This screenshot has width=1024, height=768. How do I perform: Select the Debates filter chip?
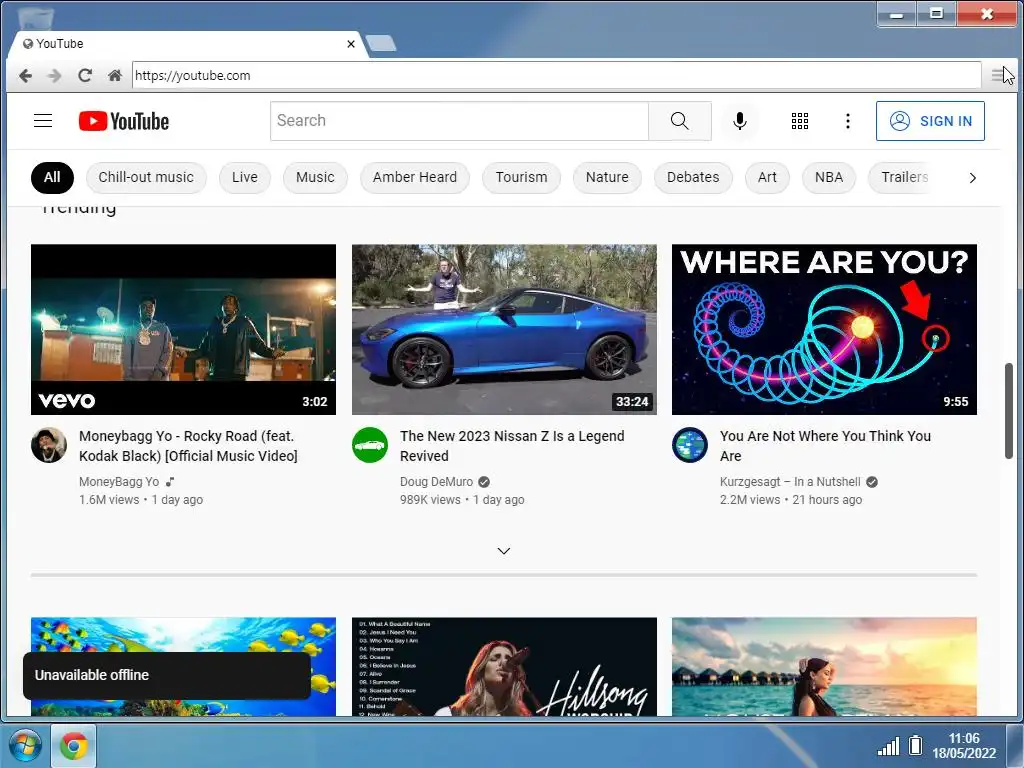click(693, 178)
